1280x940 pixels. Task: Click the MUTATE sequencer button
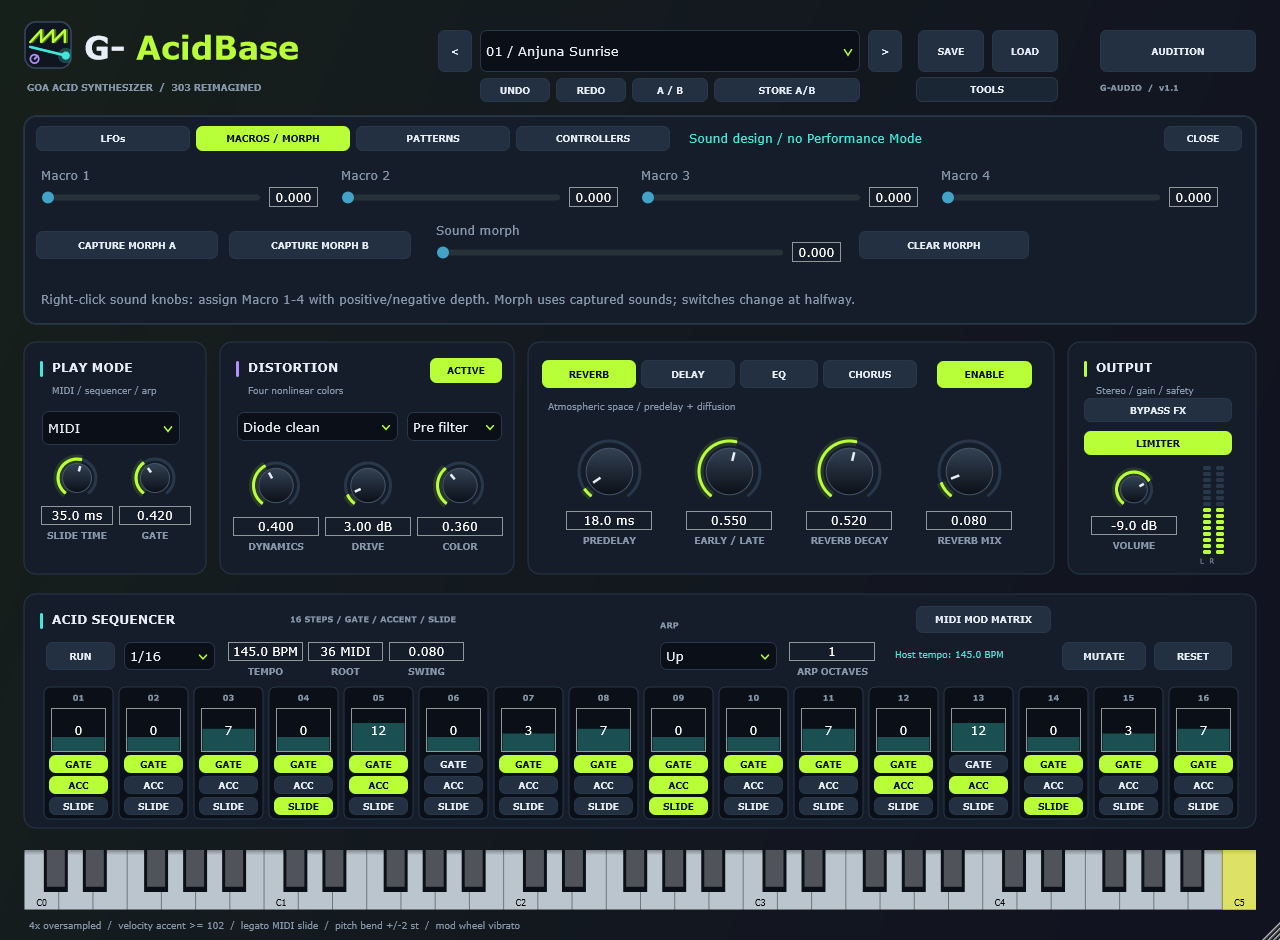click(1104, 656)
